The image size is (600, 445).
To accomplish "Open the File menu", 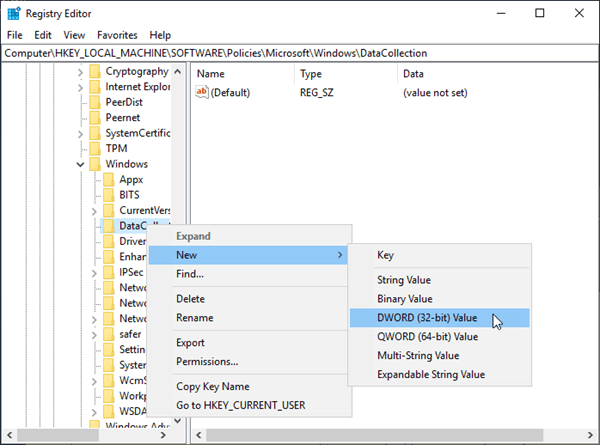I will pyautogui.click(x=15, y=35).
